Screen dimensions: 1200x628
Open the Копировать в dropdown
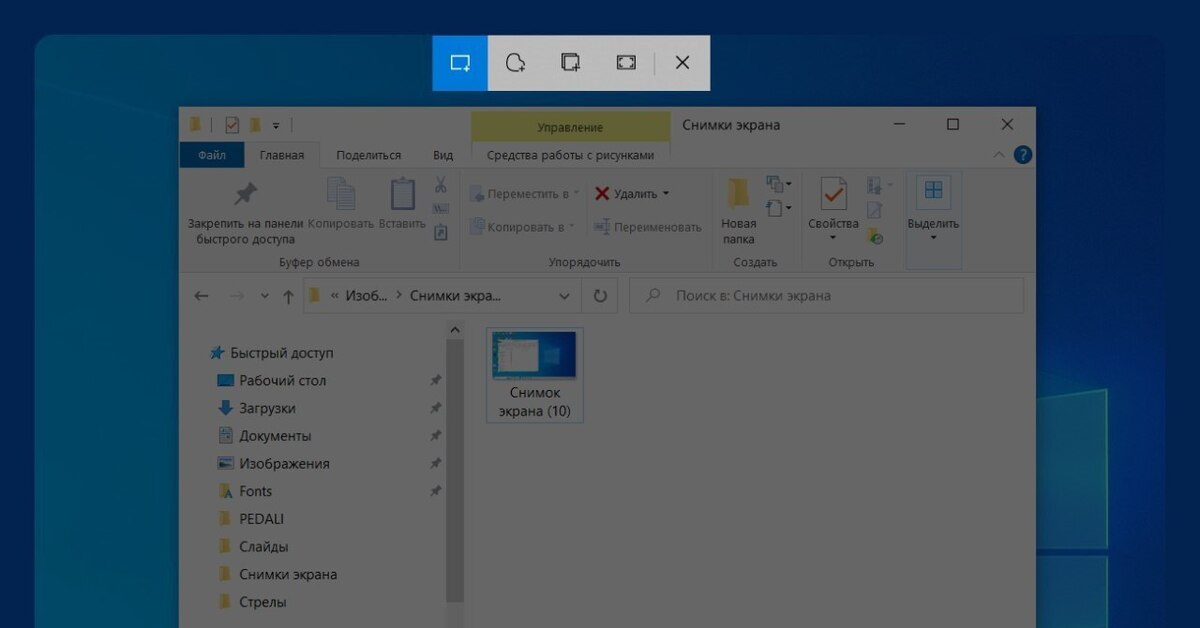(x=522, y=227)
